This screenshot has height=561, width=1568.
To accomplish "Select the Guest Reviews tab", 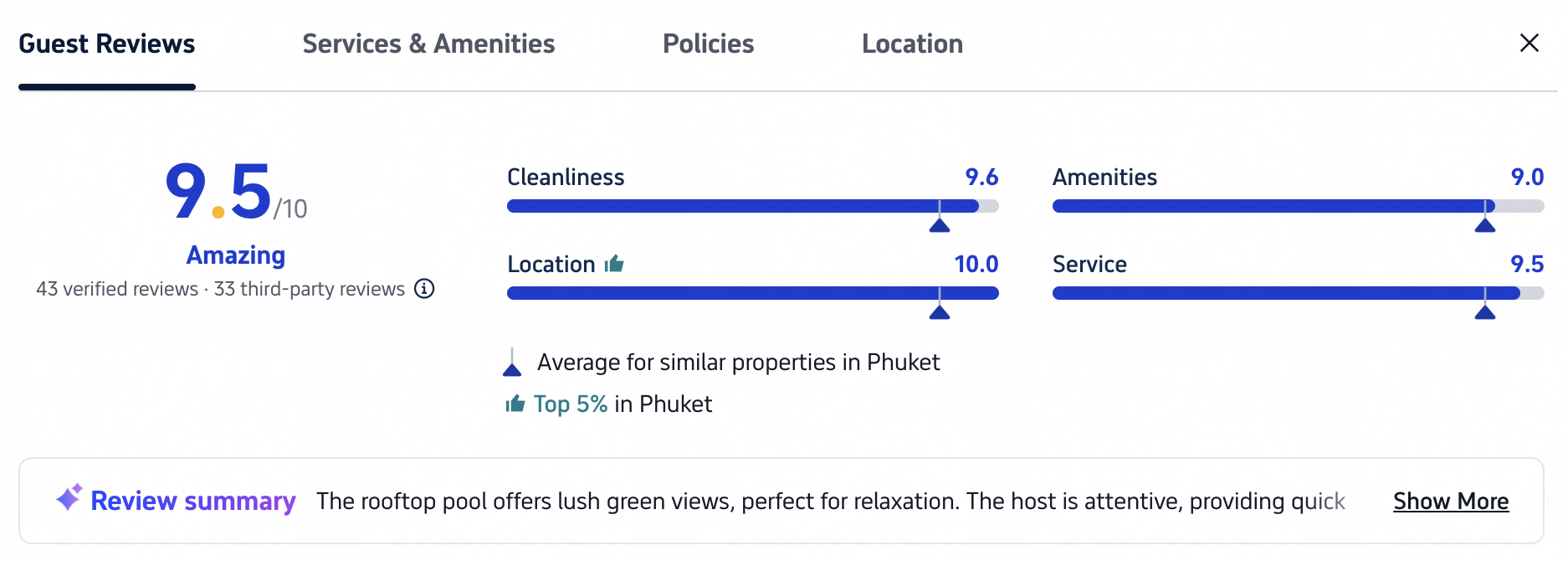I will pyautogui.click(x=107, y=44).
